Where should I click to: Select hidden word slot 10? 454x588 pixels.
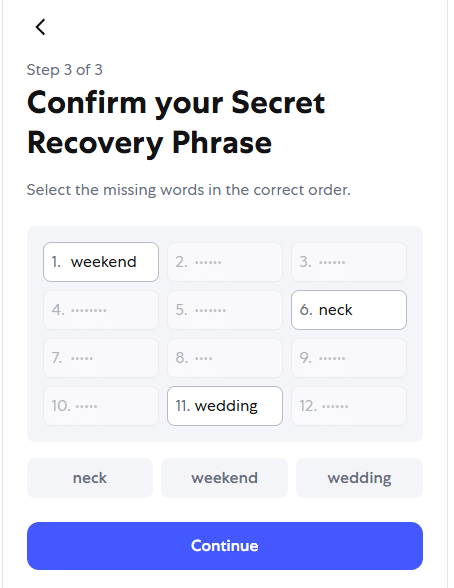(101, 406)
